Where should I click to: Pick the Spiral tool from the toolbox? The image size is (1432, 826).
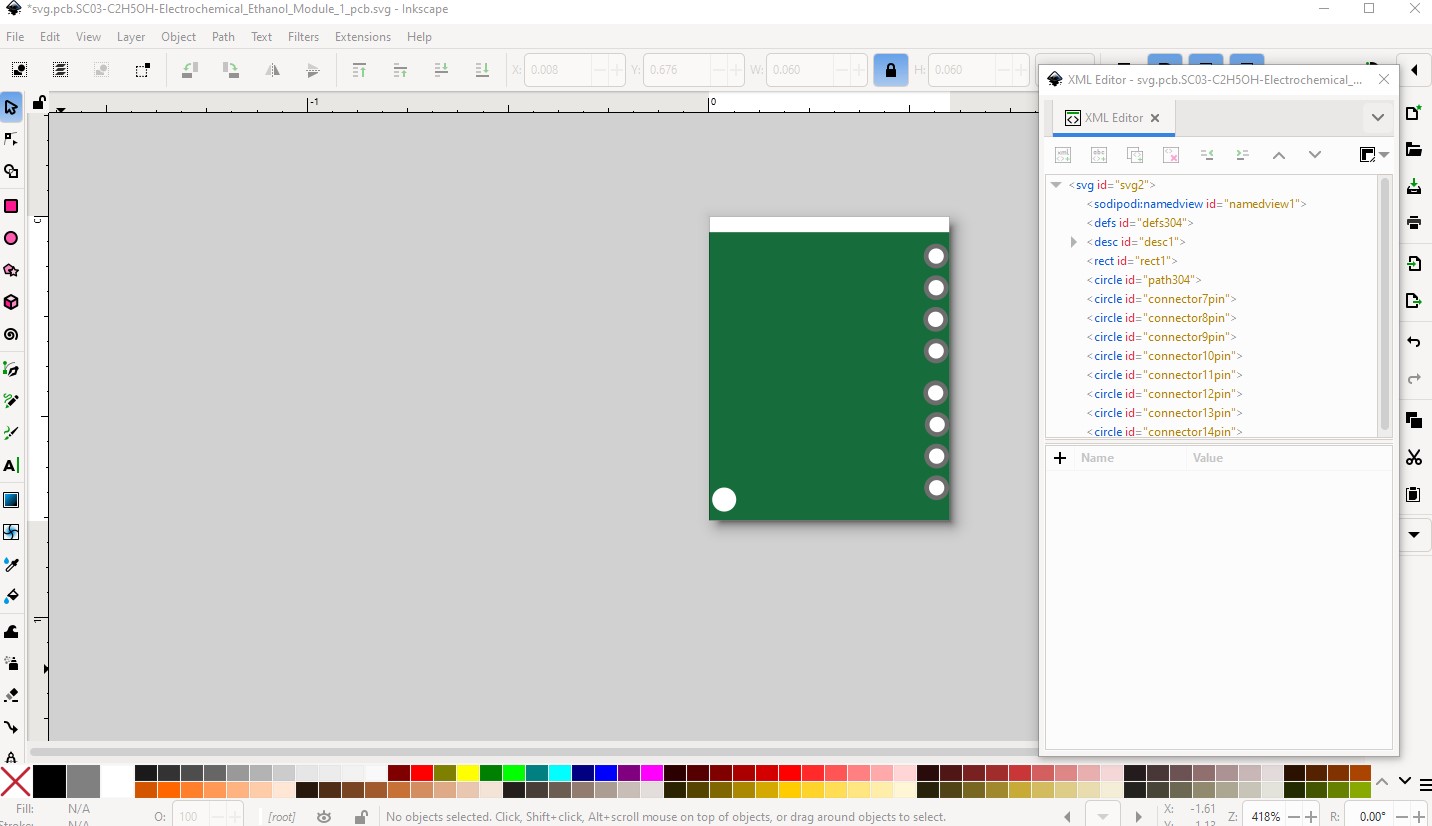click(x=11, y=334)
